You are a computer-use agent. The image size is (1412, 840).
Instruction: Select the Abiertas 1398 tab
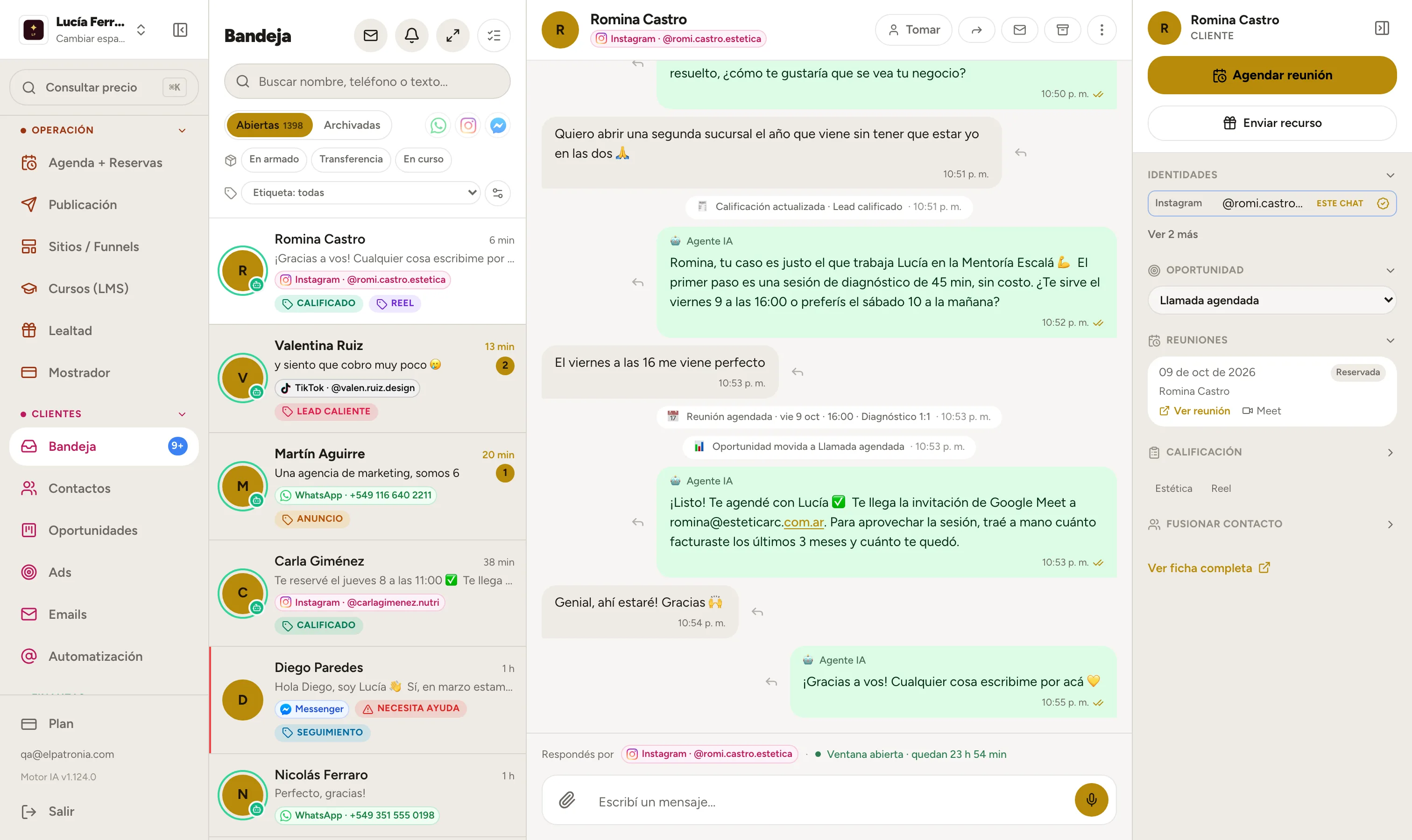(x=269, y=125)
